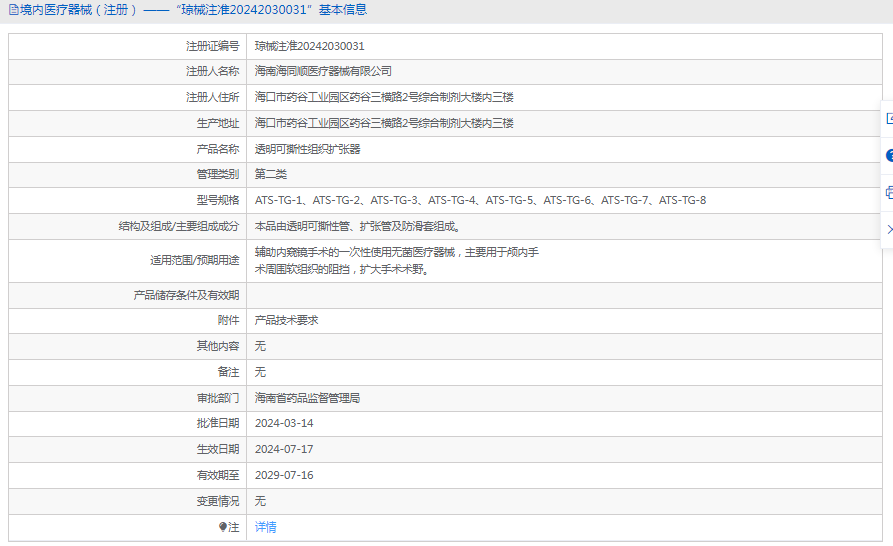The height and width of the screenshot is (546, 893).
Task: Click the 生效日期 row label
Action: [218, 449]
